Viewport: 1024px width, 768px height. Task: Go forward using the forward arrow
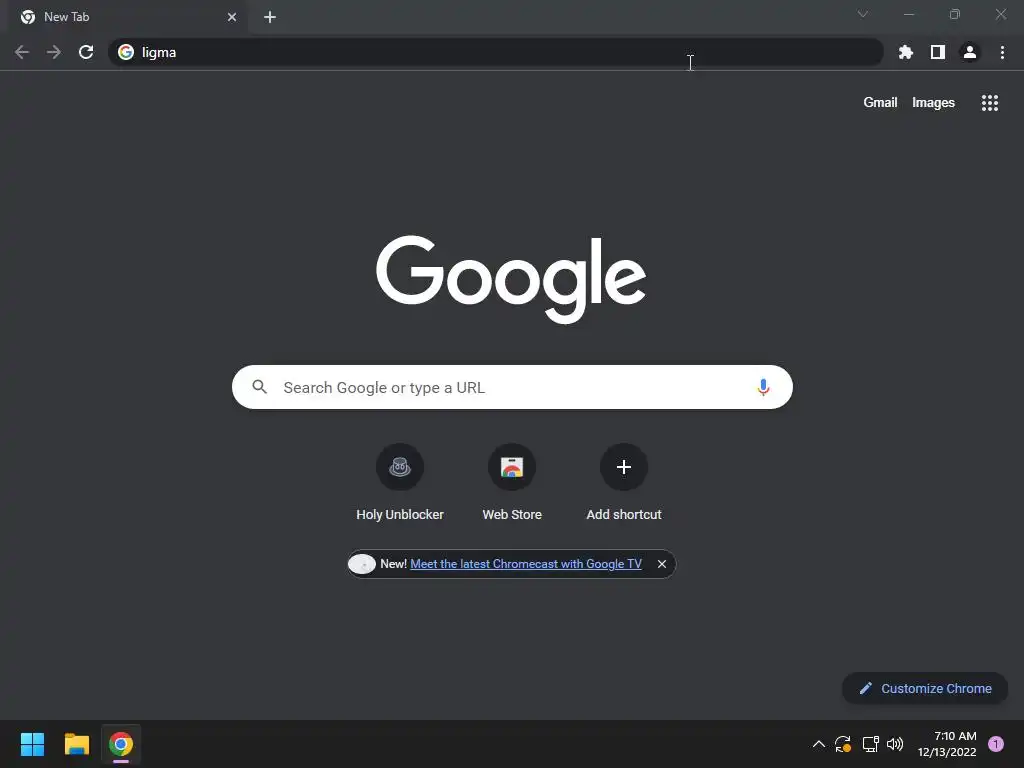coord(54,52)
